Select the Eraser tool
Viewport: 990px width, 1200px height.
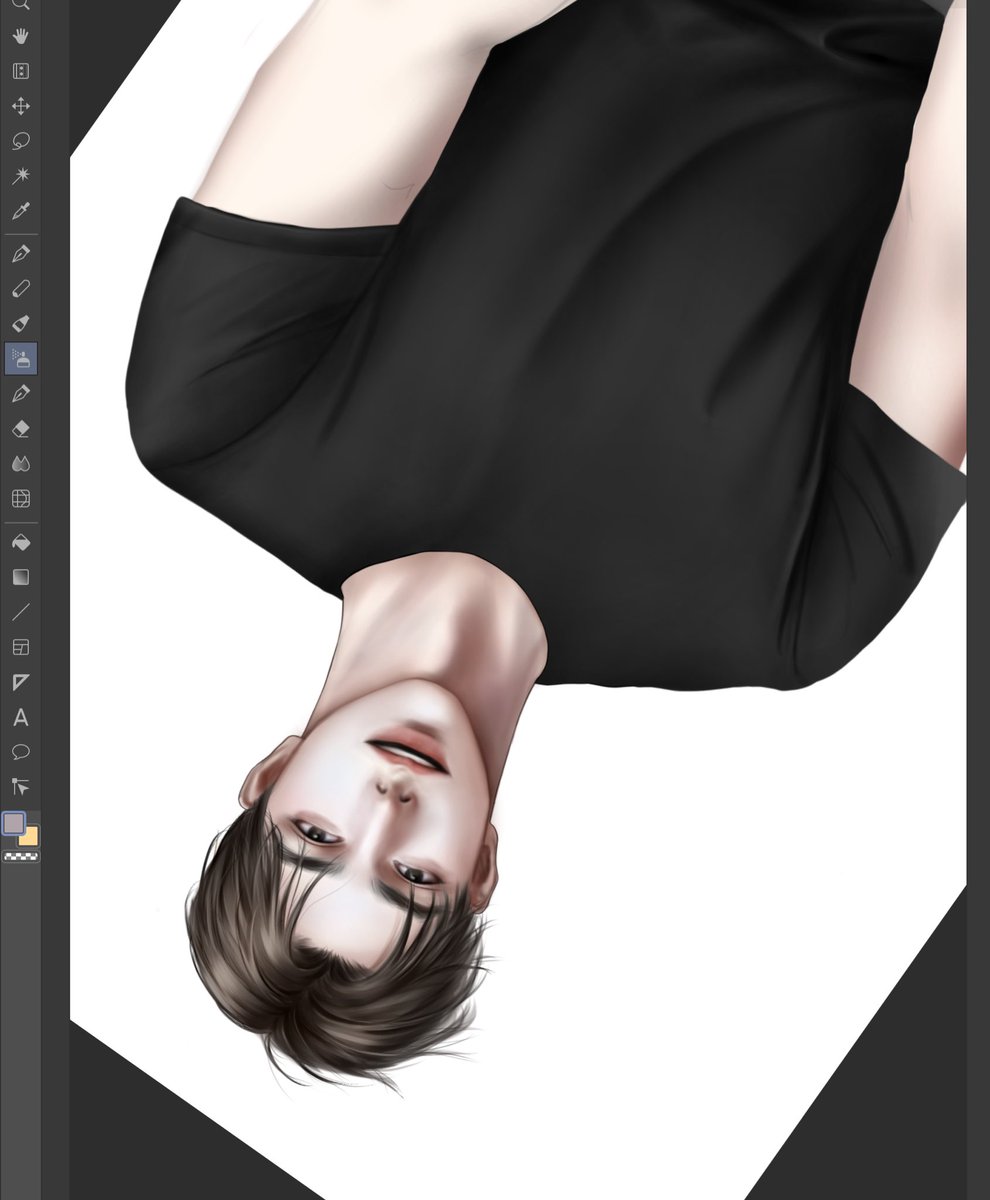click(20, 427)
